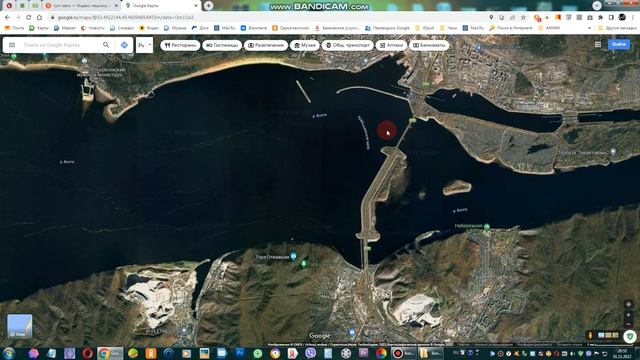Image resolution: width=640 pixels, height=360 pixels.
Task: Open the Словари bookmark
Action: (x=122, y=28)
